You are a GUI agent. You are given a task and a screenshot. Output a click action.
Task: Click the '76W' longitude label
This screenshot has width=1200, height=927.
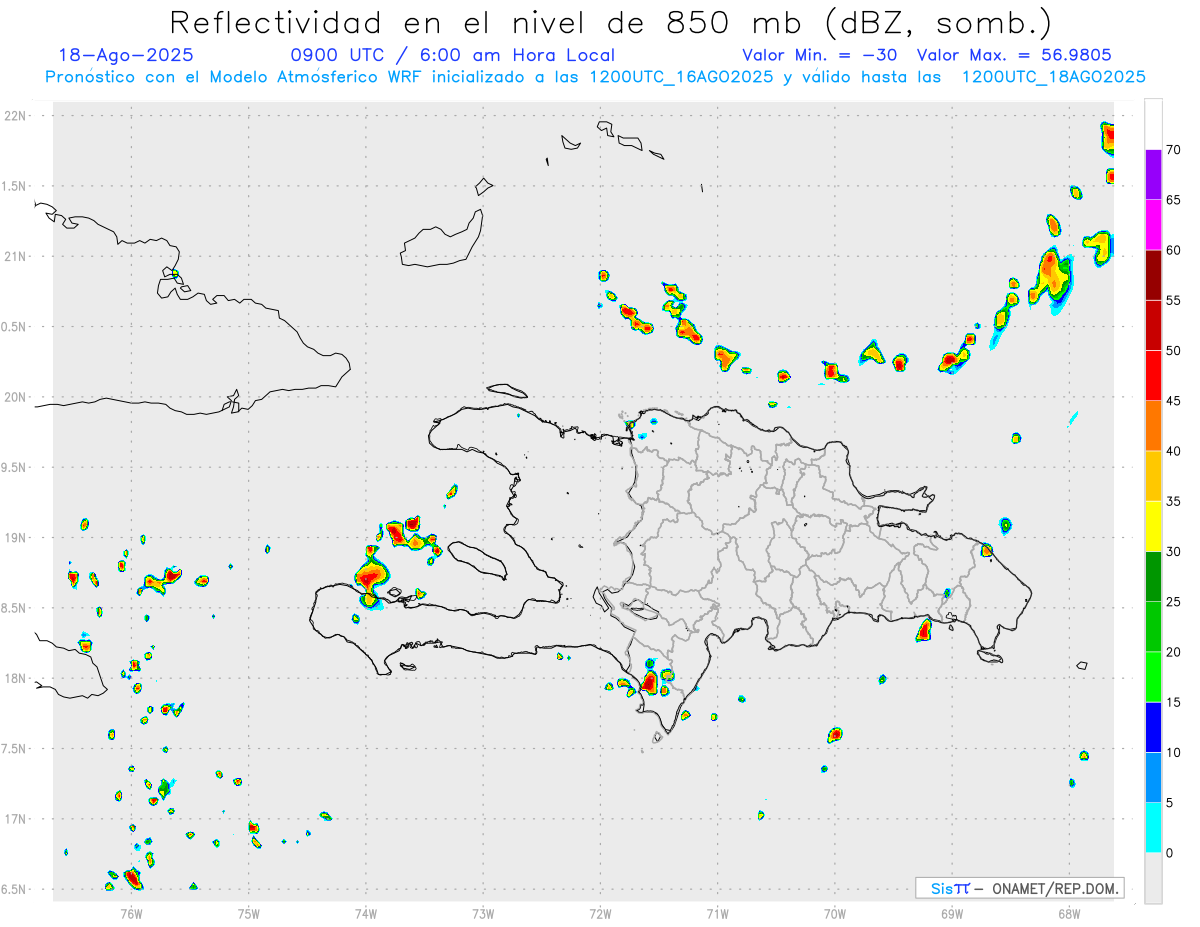pos(131,914)
